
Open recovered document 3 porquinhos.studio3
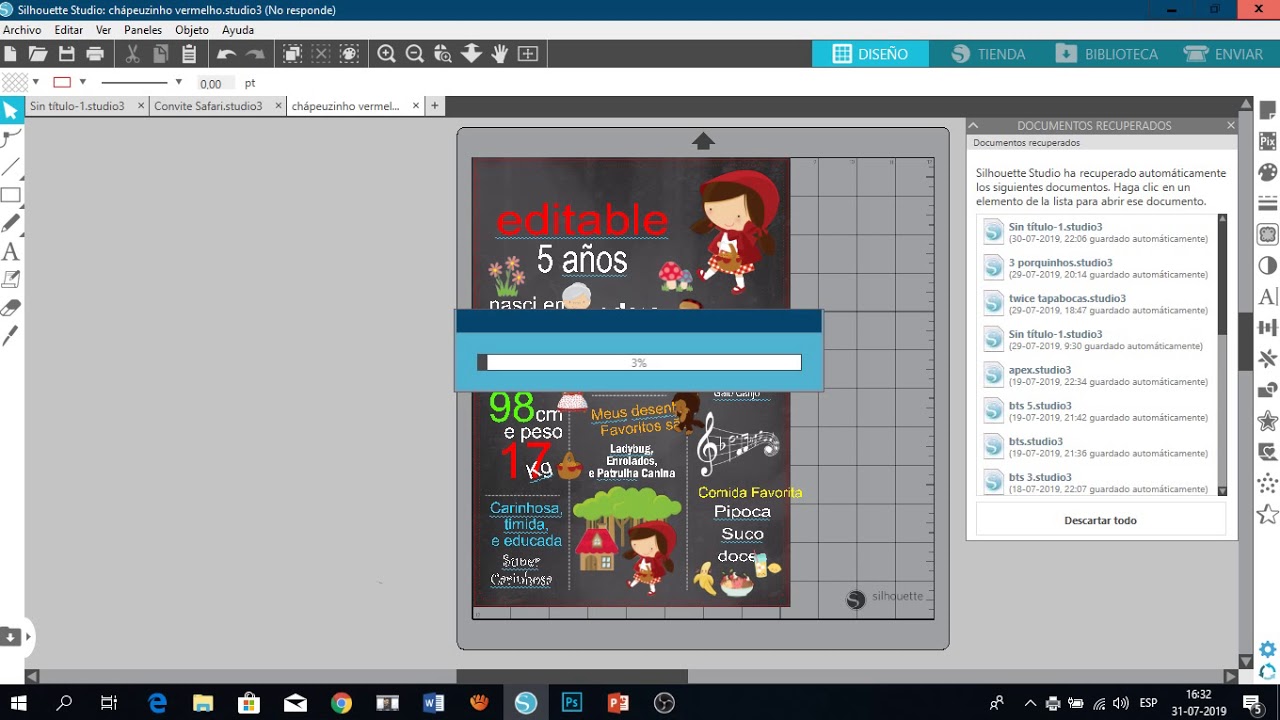tap(1097, 268)
